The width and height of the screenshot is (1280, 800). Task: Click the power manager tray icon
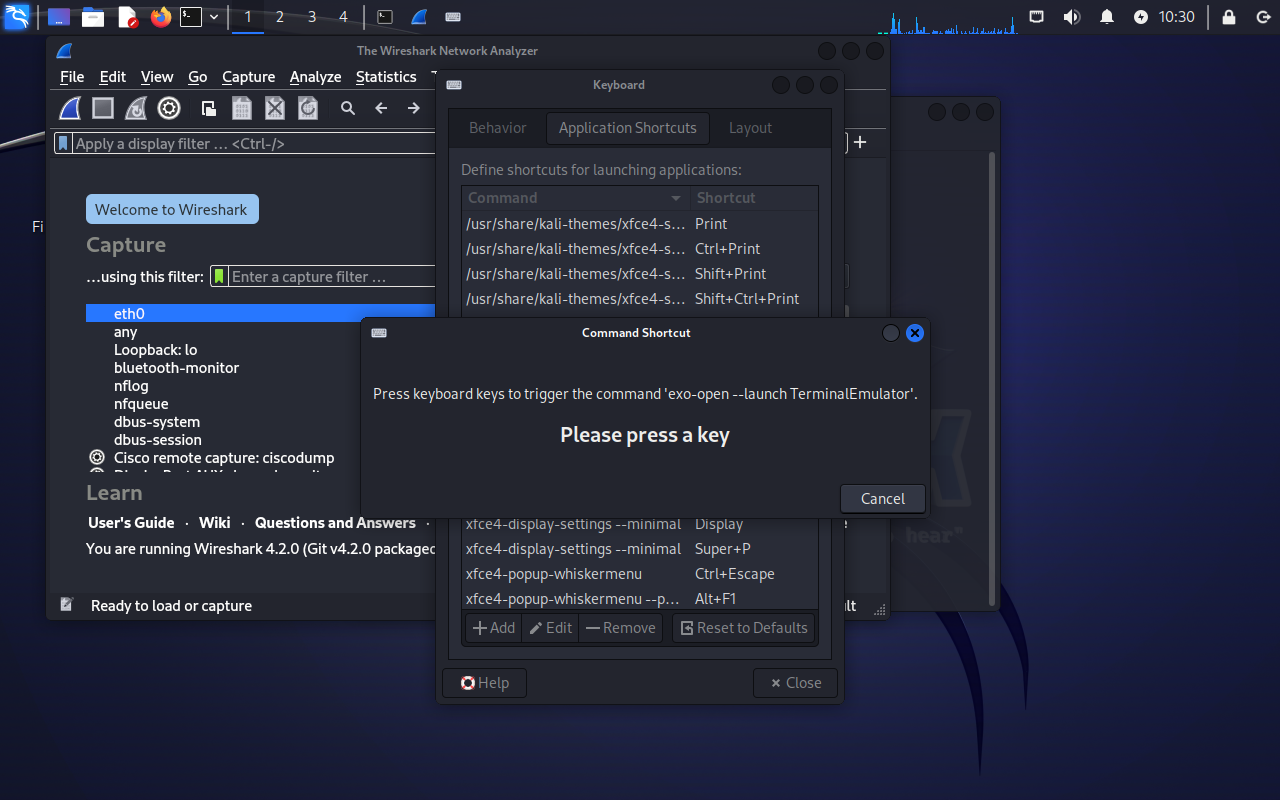point(1141,17)
